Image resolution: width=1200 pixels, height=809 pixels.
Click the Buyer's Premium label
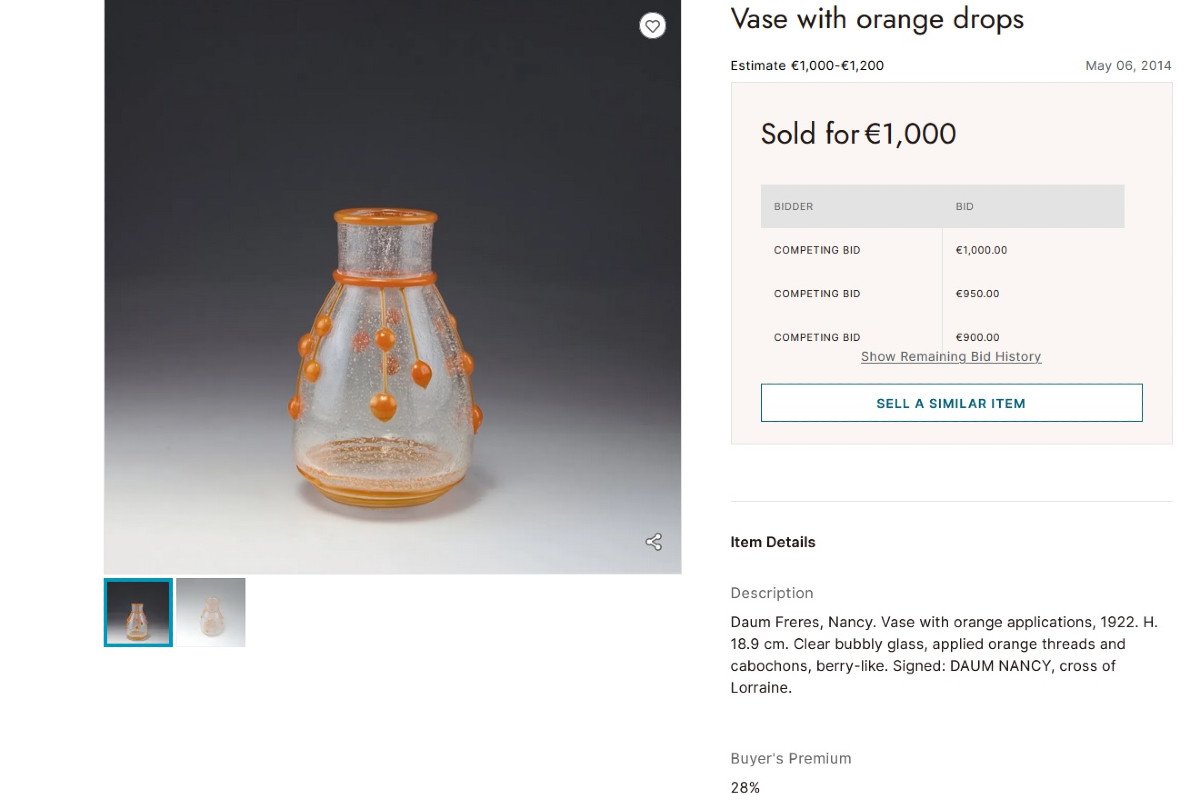pyautogui.click(x=790, y=758)
